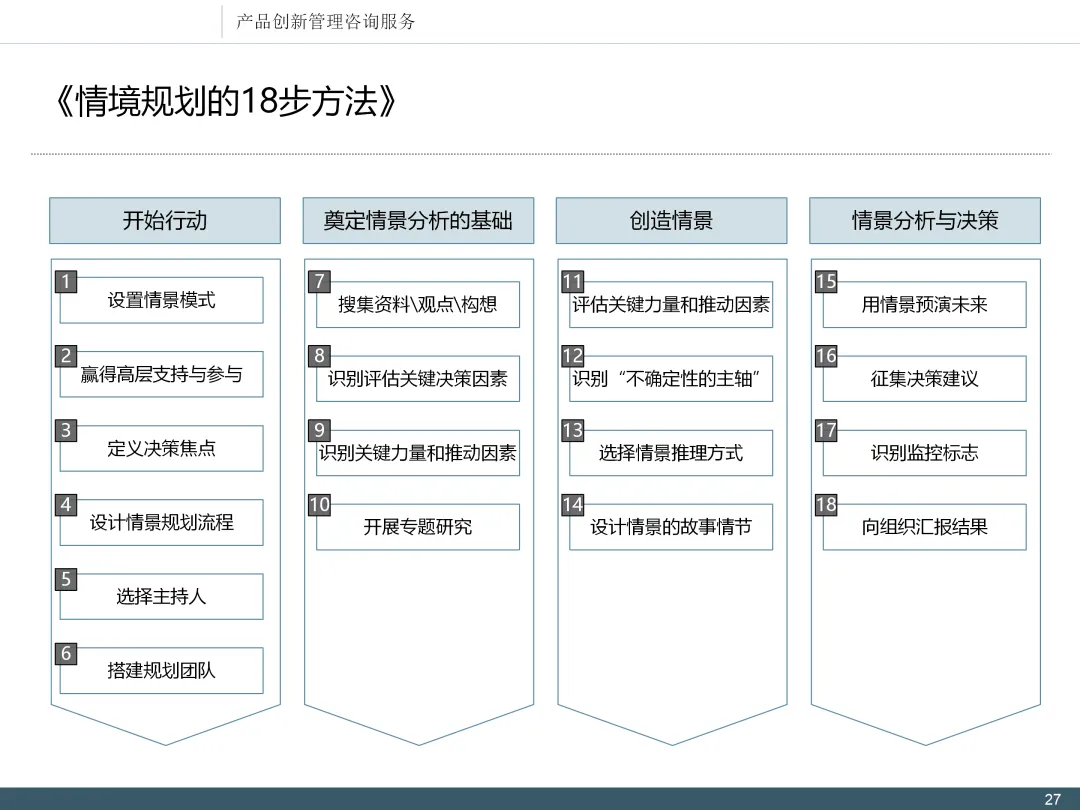
Task: Click the number badge 7
Action: tap(320, 281)
